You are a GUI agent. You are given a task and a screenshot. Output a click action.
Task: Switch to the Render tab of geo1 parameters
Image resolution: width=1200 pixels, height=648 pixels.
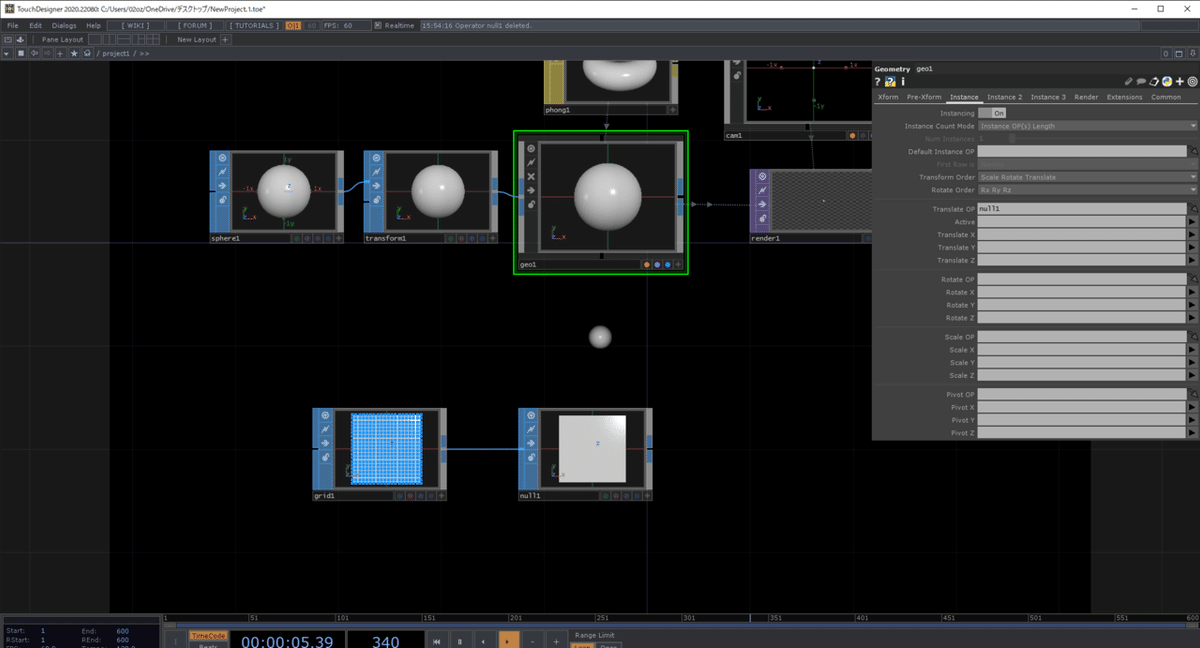[x=1086, y=96]
